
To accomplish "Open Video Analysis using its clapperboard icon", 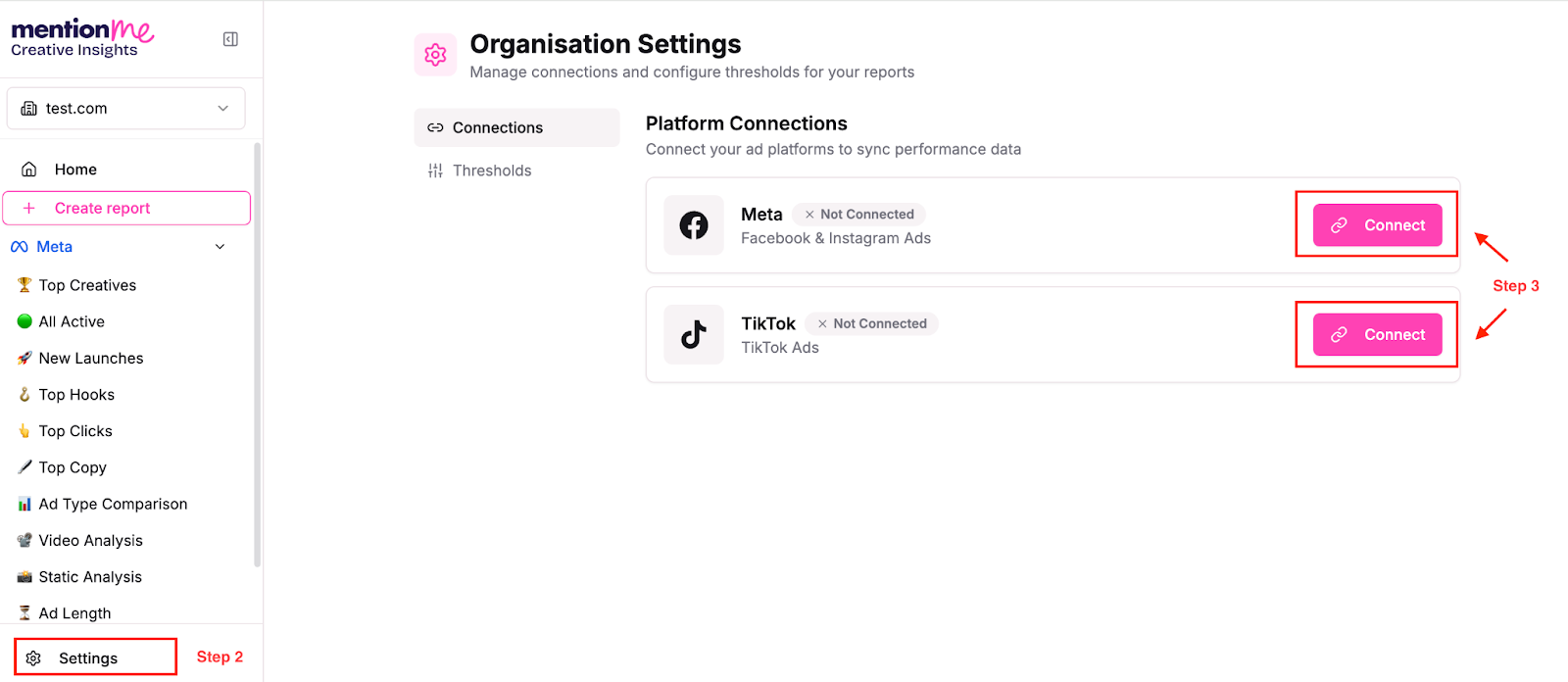I will tap(24, 540).
